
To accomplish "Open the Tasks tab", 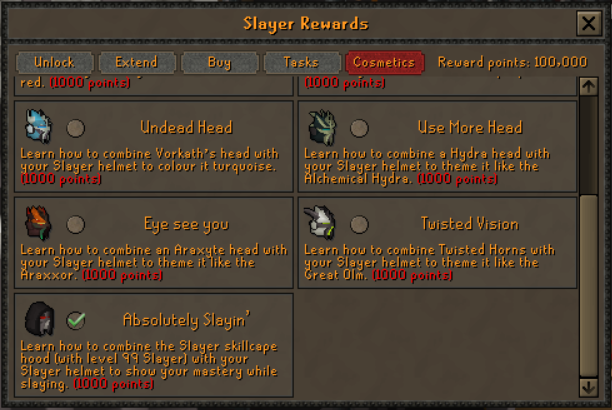I will pos(302,62).
